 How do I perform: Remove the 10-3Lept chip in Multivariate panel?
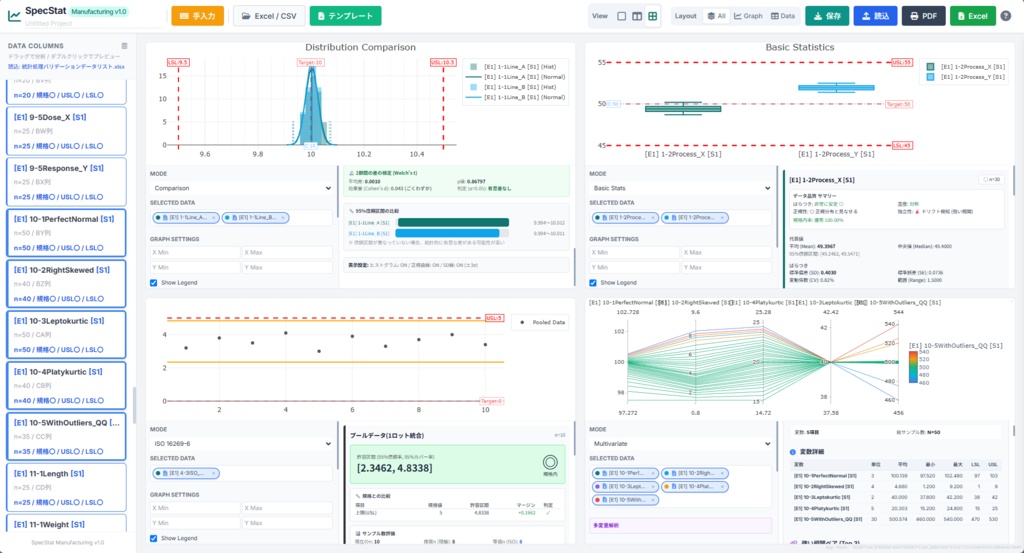tap(652, 486)
